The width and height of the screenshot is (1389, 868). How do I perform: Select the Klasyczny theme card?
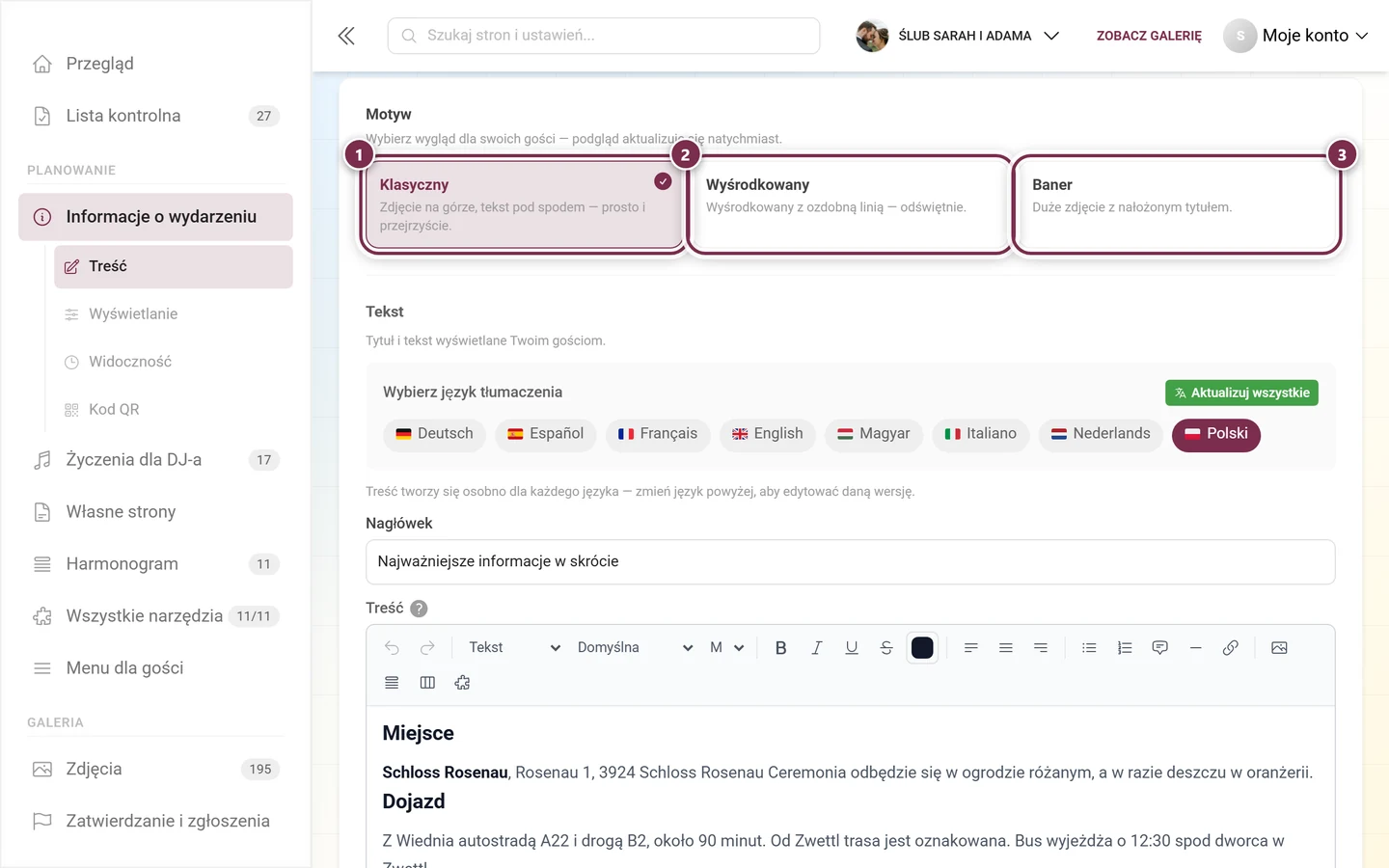(523, 204)
